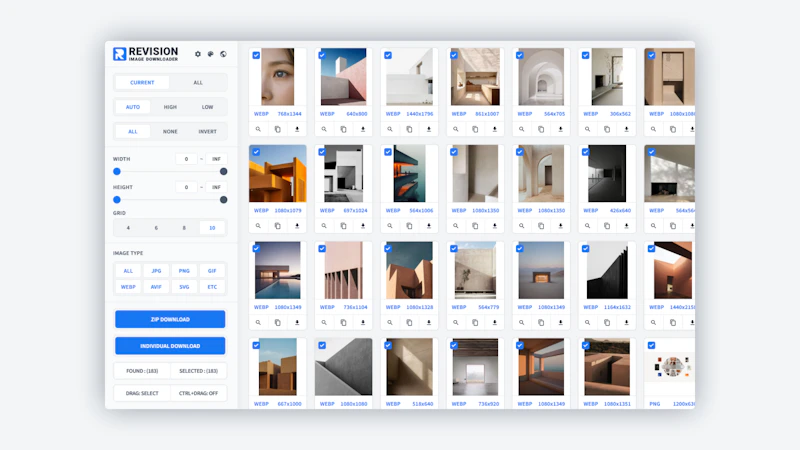
Task: Uncheck the 736x1104 pink columns image
Action: click(322, 248)
